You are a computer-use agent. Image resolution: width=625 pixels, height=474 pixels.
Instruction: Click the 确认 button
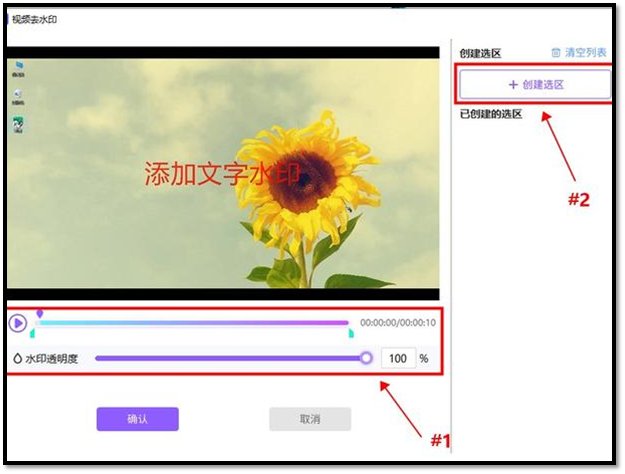coord(138,419)
